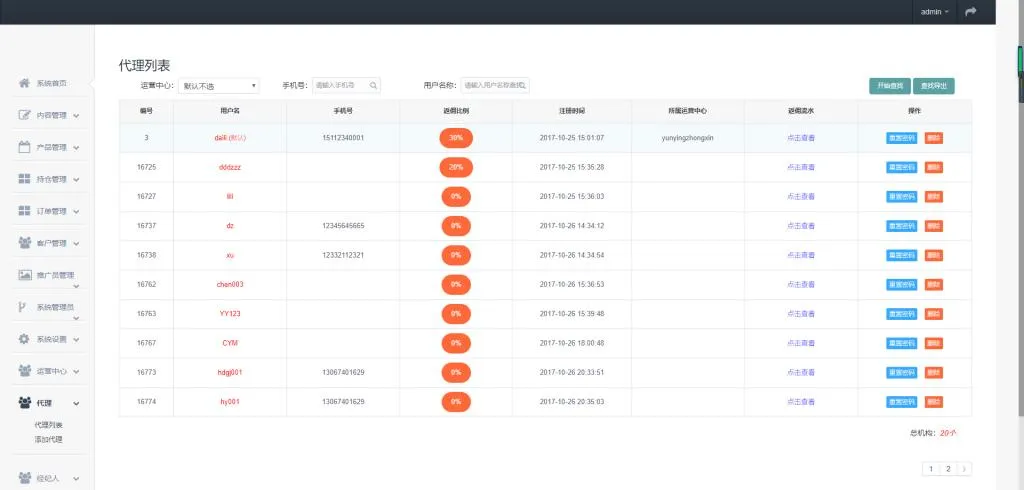This screenshot has height=490, width=1024.
Task: Click the picture icon beside 推广员管理
Action: pos(25,275)
